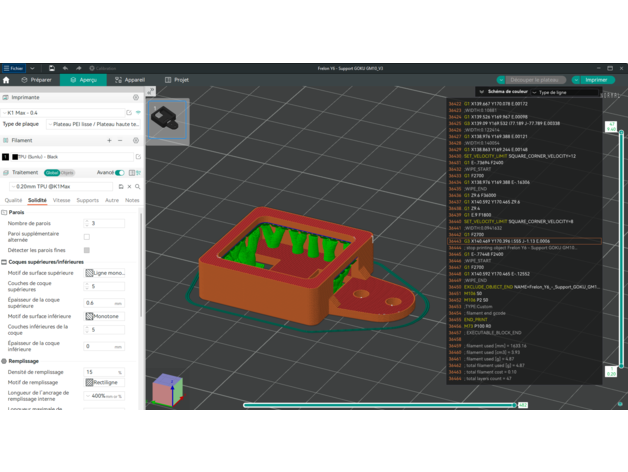Switch to the Préparer tab

pyautogui.click(x=34, y=80)
